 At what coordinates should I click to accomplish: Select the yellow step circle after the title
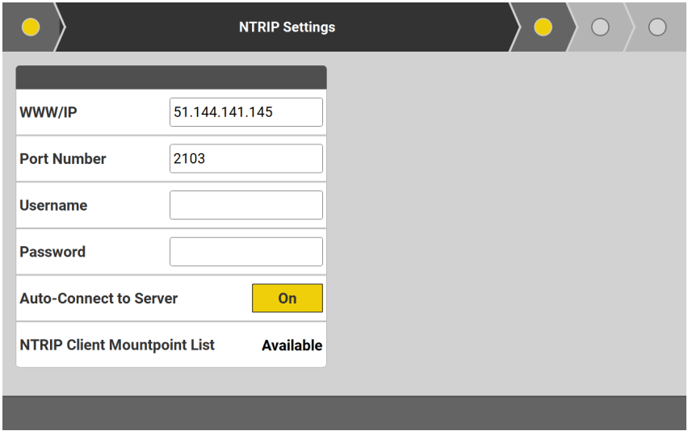tap(543, 27)
